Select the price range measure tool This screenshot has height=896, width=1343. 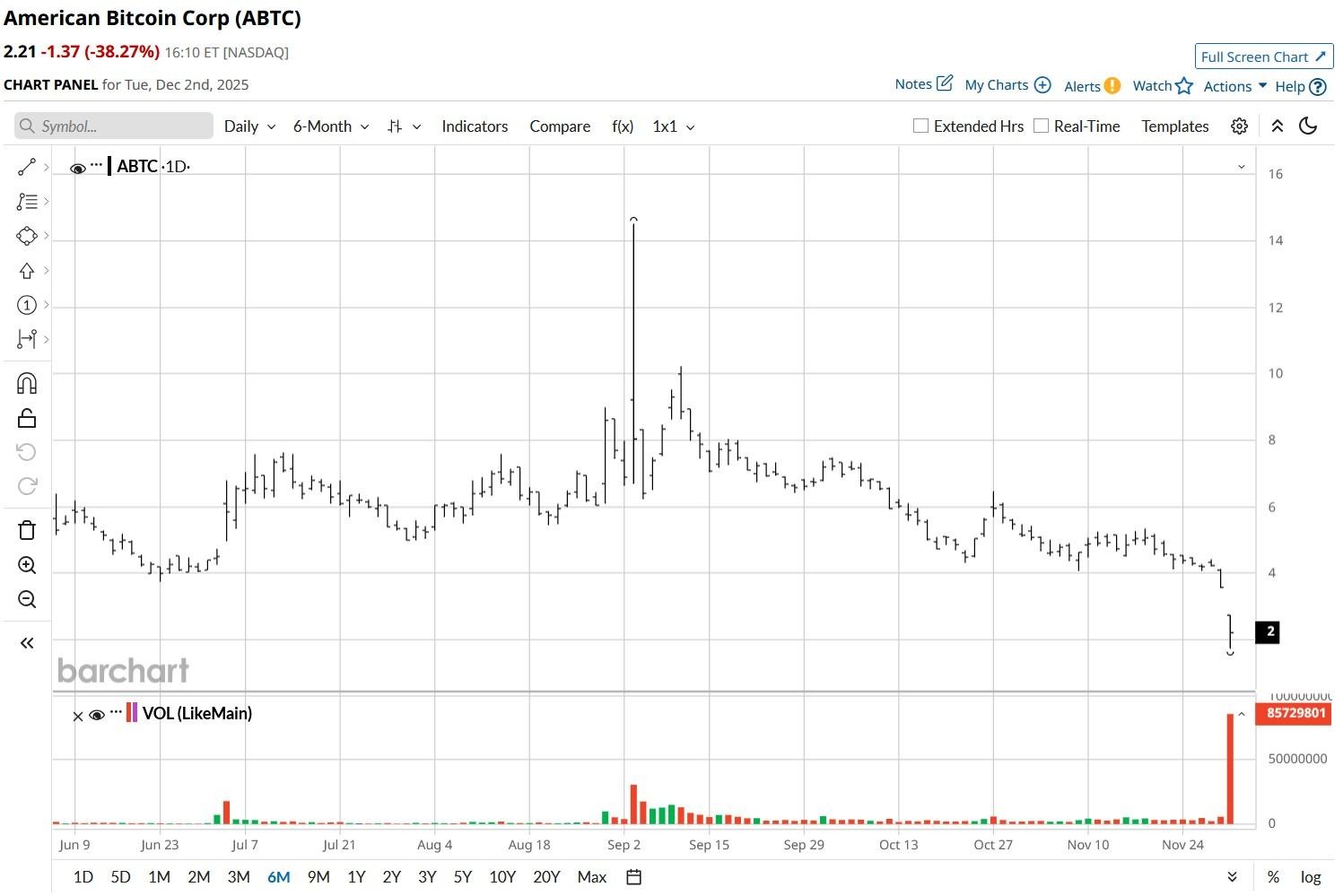[x=27, y=339]
